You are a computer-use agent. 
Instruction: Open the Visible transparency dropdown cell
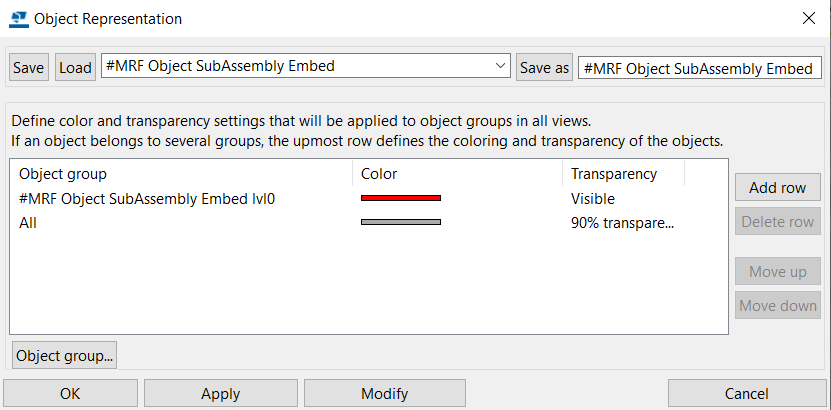623,199
